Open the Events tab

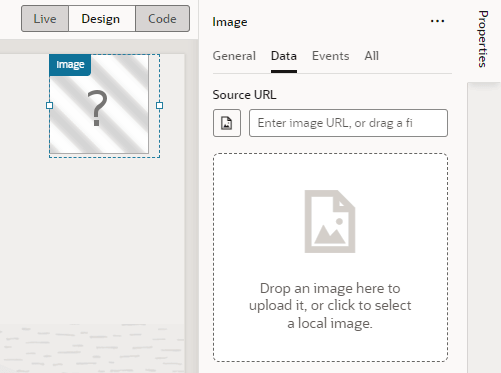(330, 56)
